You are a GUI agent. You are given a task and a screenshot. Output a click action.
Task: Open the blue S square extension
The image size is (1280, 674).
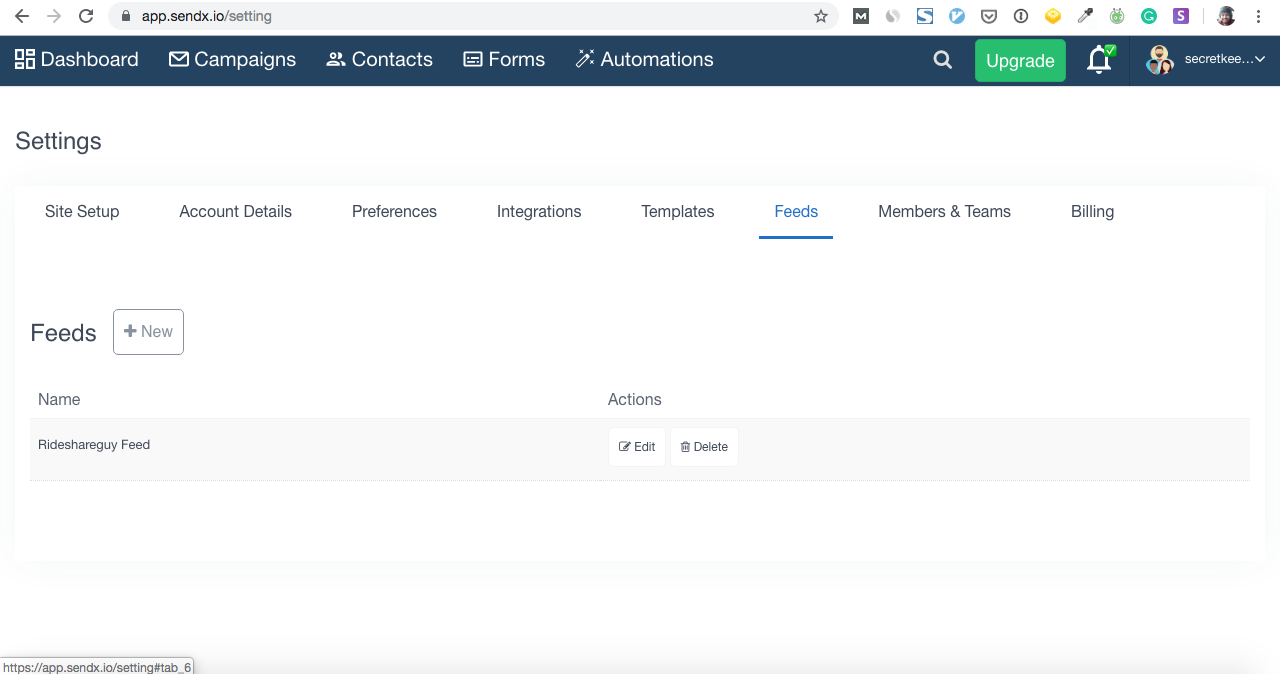pyautogui.click(x=925, y=16)
